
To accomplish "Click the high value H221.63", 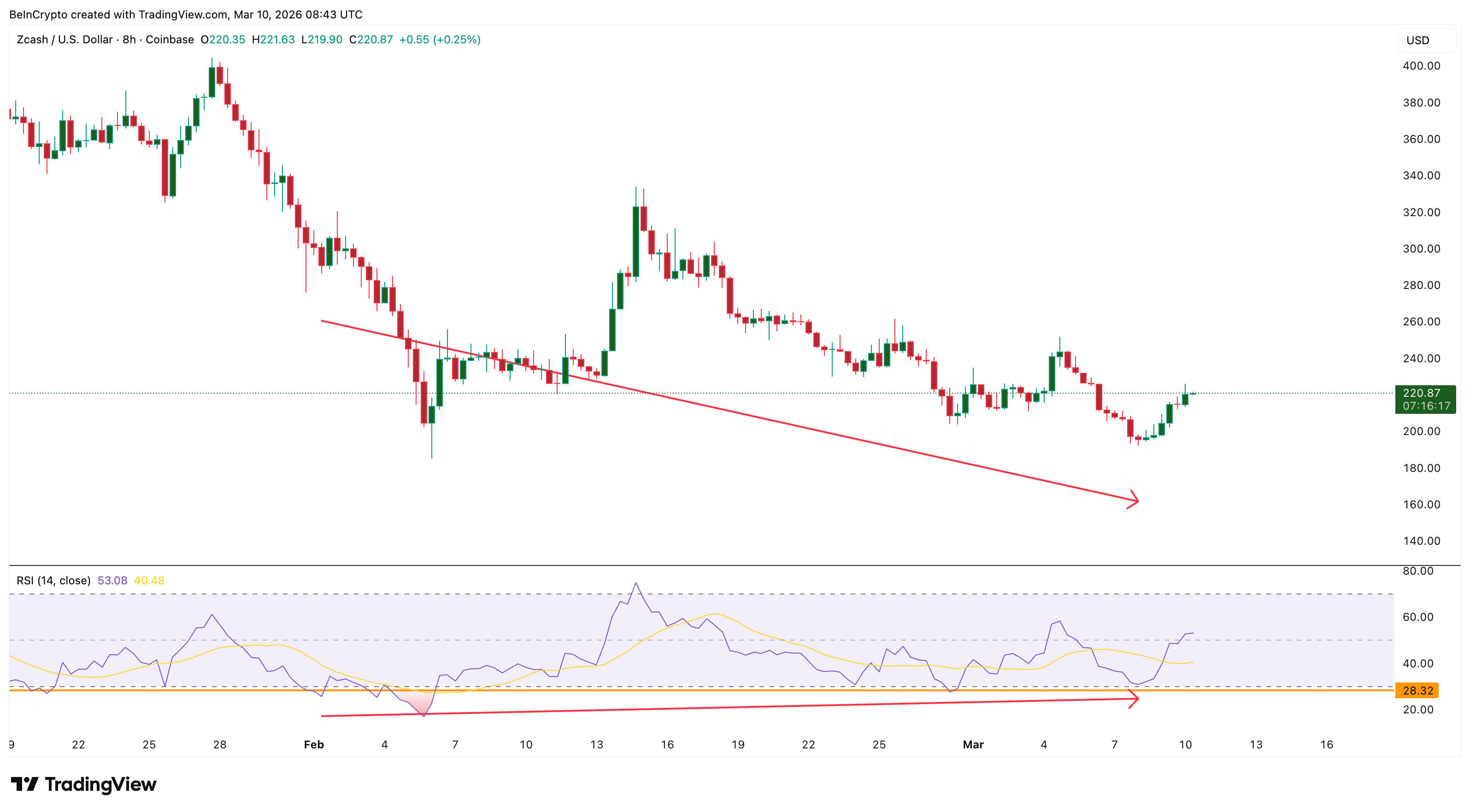I will 274,40.
